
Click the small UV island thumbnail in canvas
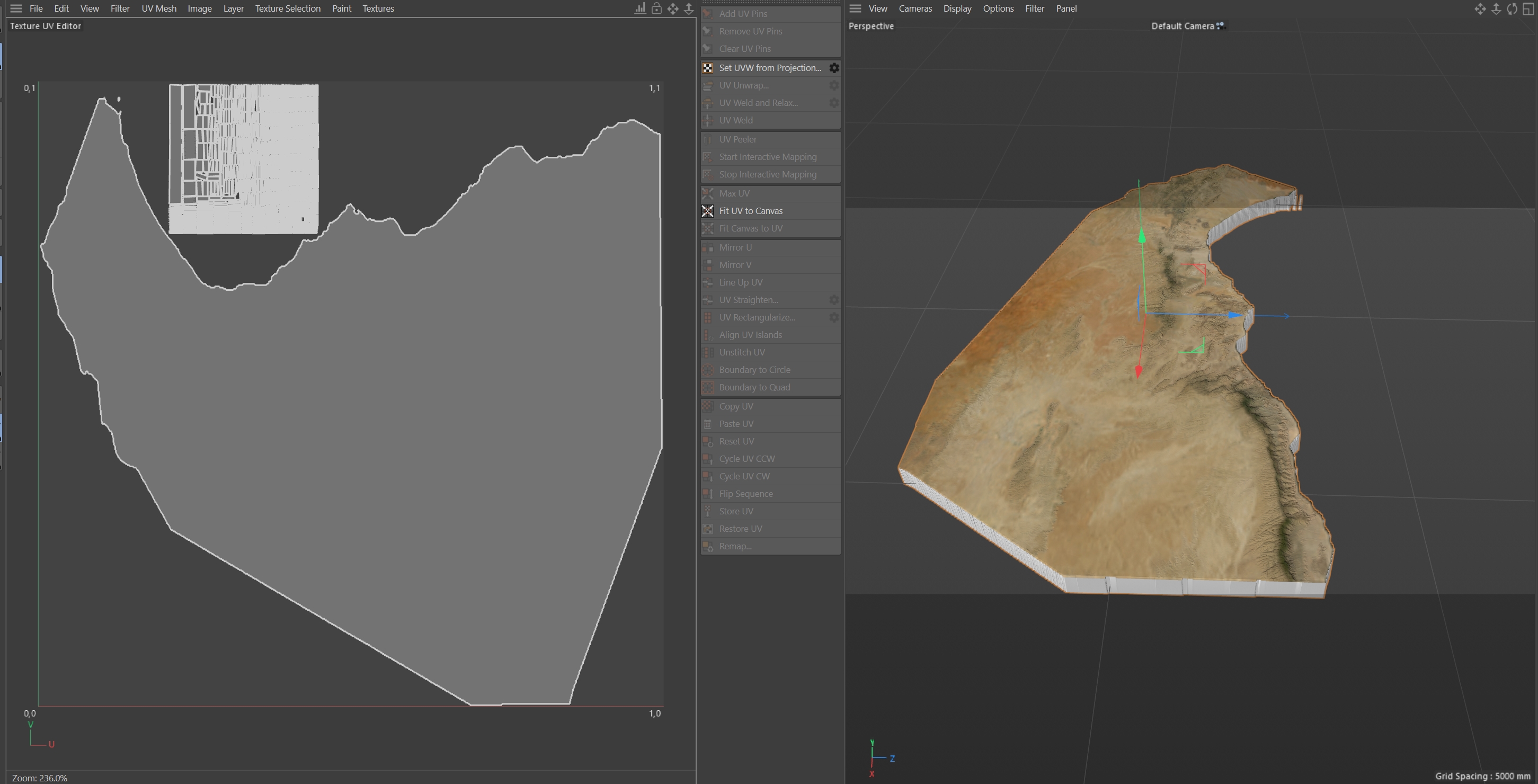[244, 159]
